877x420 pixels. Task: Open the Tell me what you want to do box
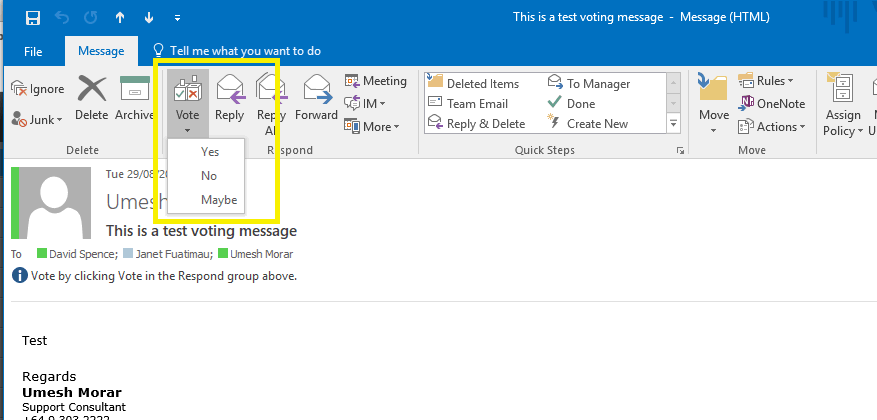238,51
